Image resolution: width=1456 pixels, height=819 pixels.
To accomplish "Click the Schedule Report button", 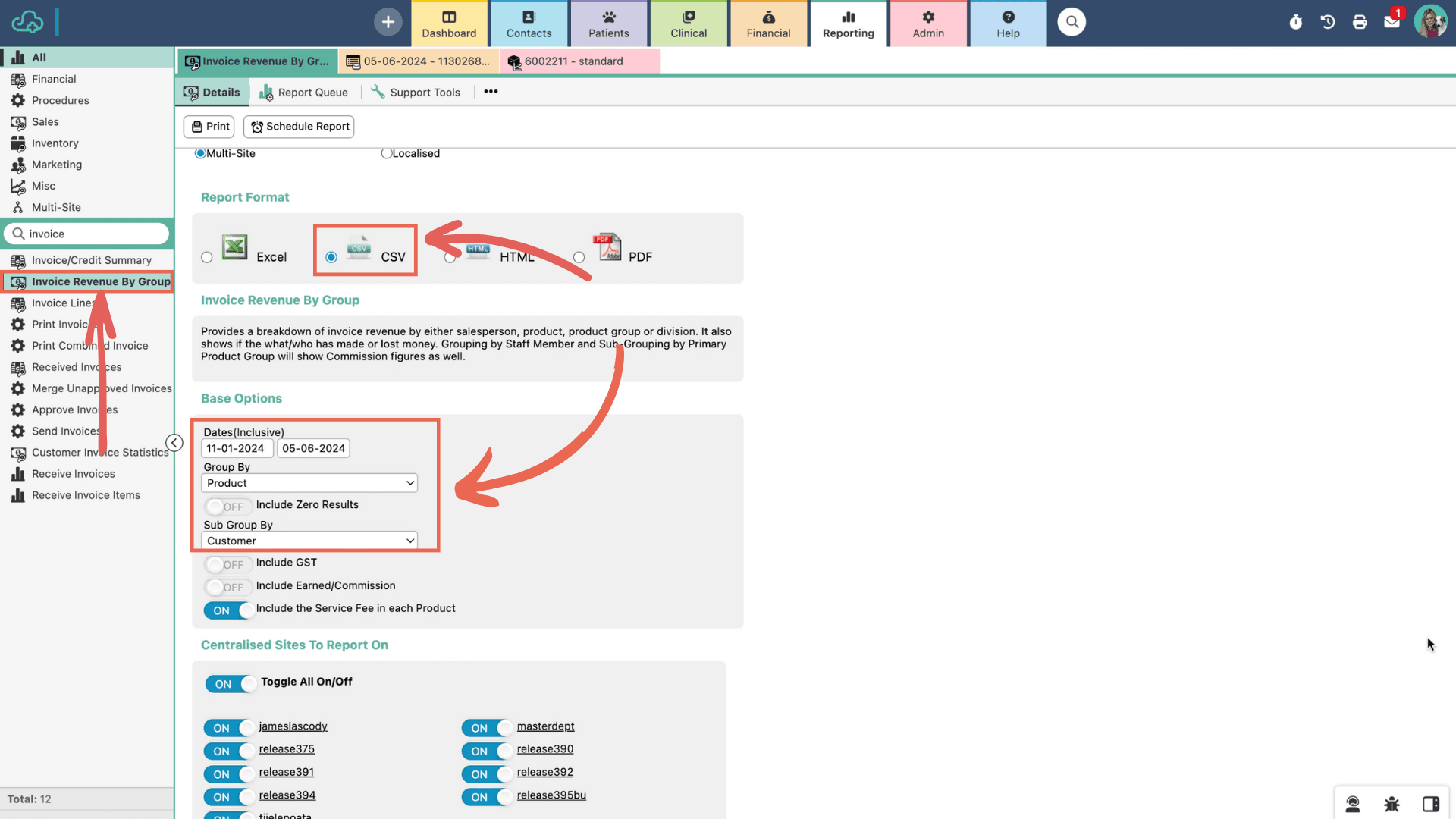I will [300, 127].
